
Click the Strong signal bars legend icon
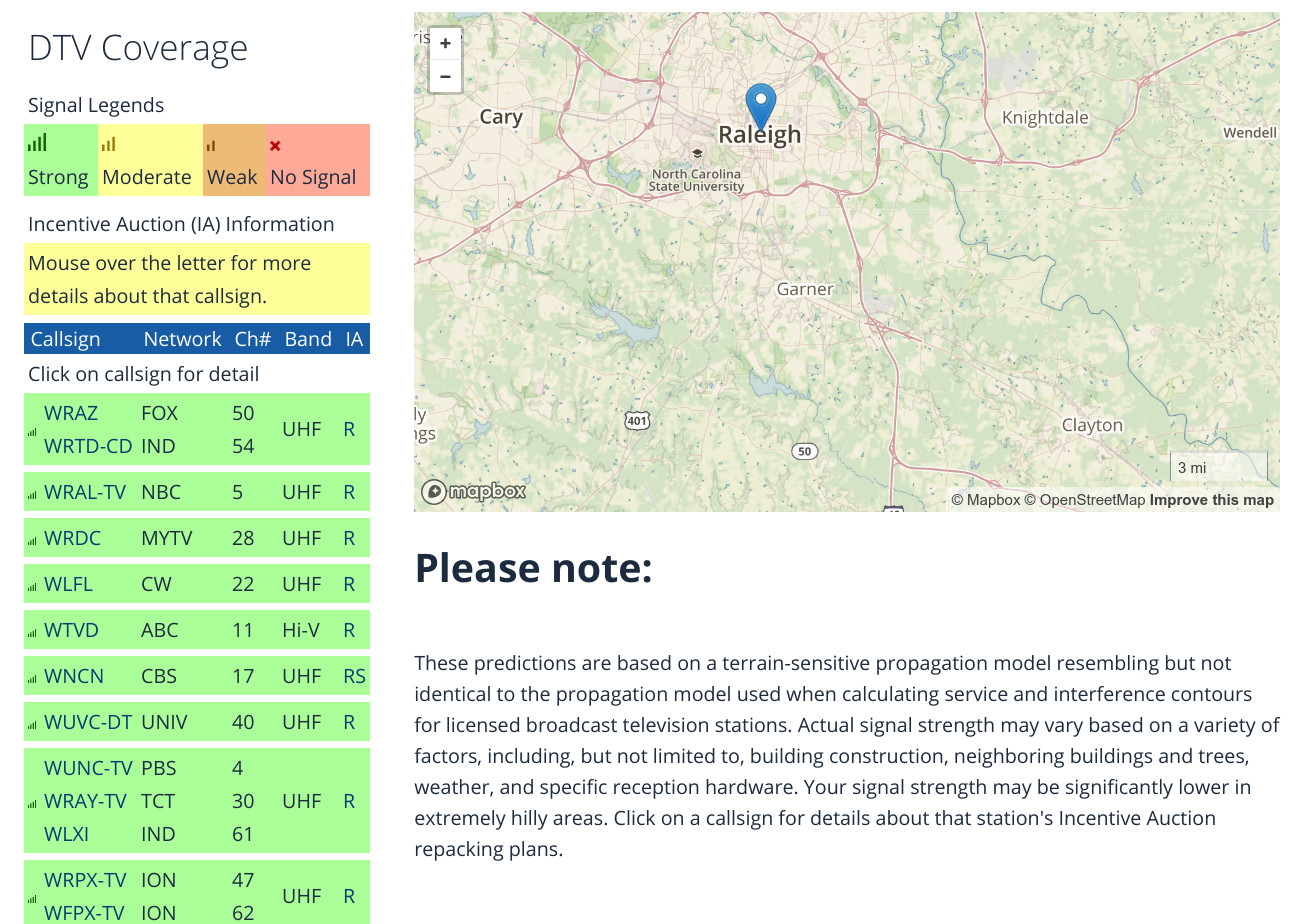tap(37, 144)
